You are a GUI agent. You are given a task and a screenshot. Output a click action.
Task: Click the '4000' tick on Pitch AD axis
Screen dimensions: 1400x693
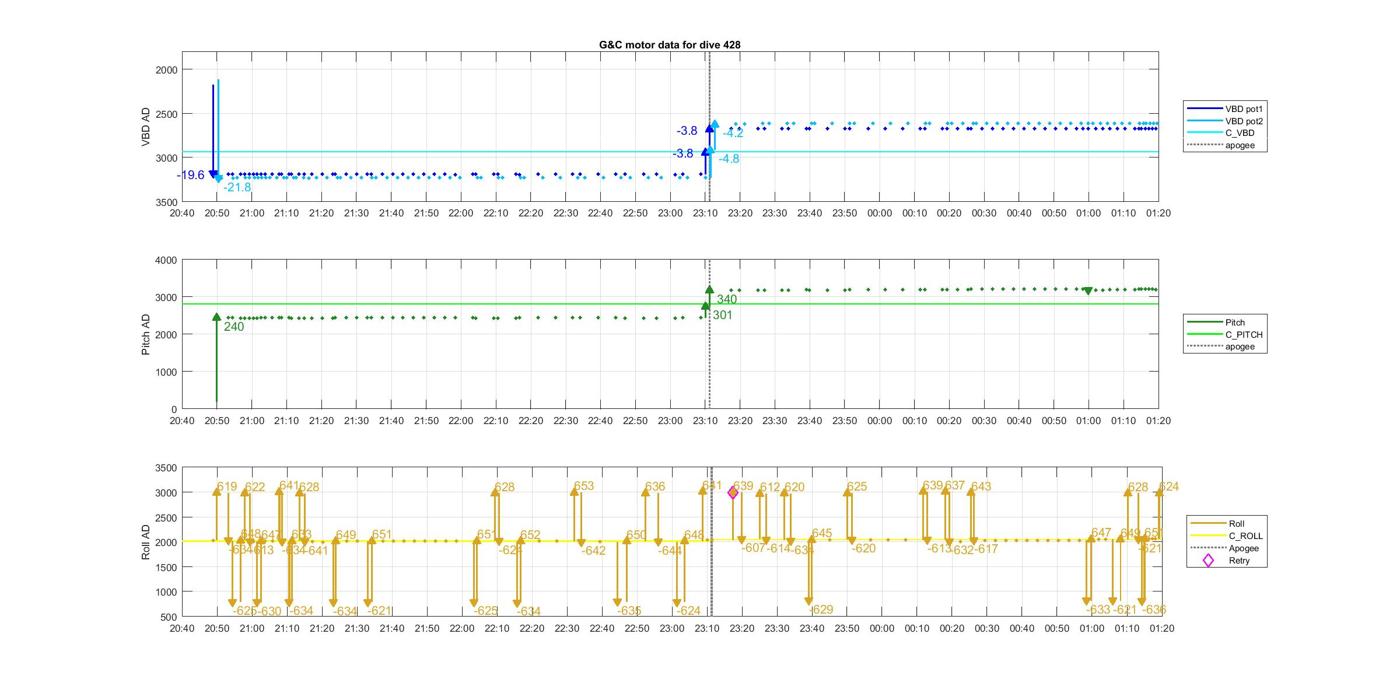click(x=166, y=261)
